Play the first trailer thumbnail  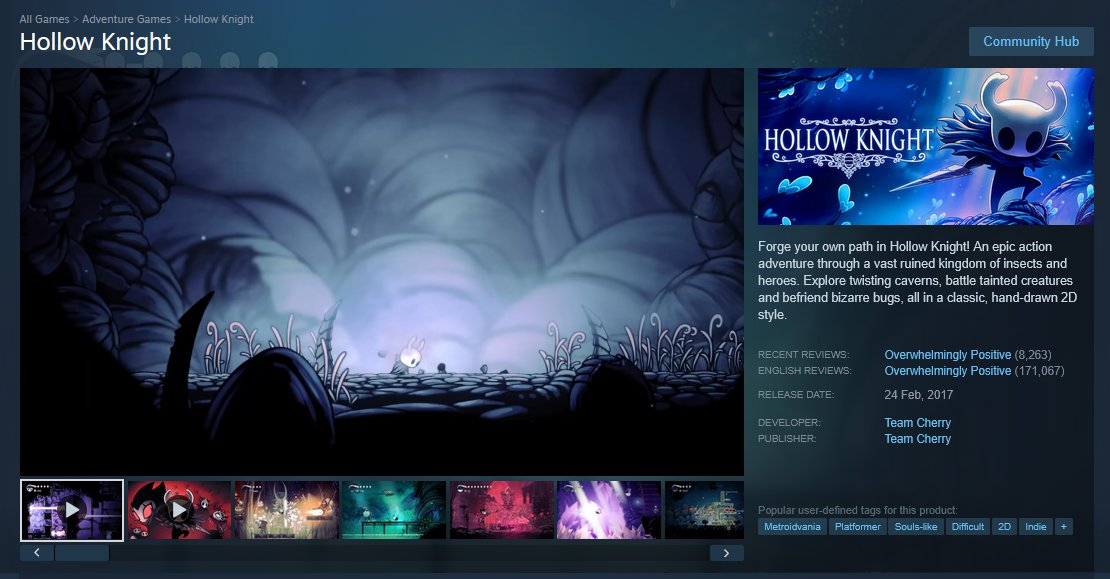(x=71, y=510)
